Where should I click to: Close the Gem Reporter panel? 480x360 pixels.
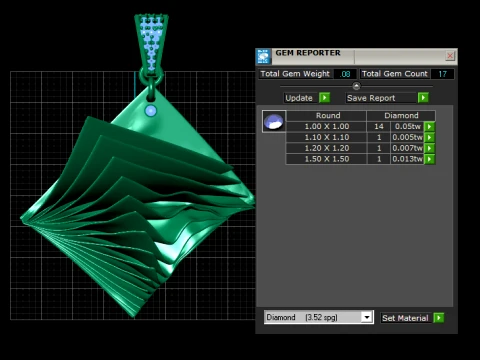pyautogui.click(x=450, y=56)
